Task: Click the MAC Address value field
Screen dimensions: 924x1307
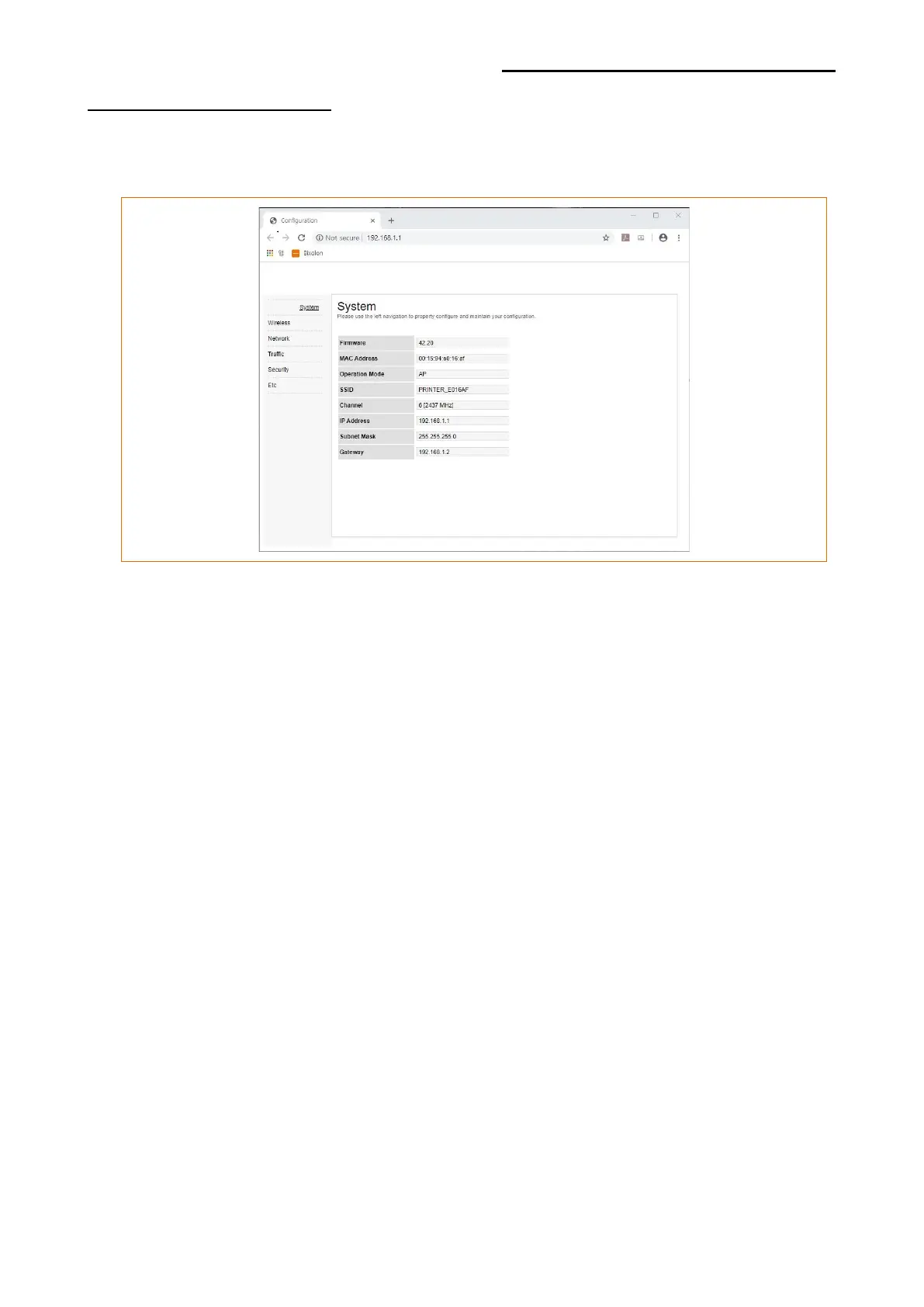Action: [462, 358]
